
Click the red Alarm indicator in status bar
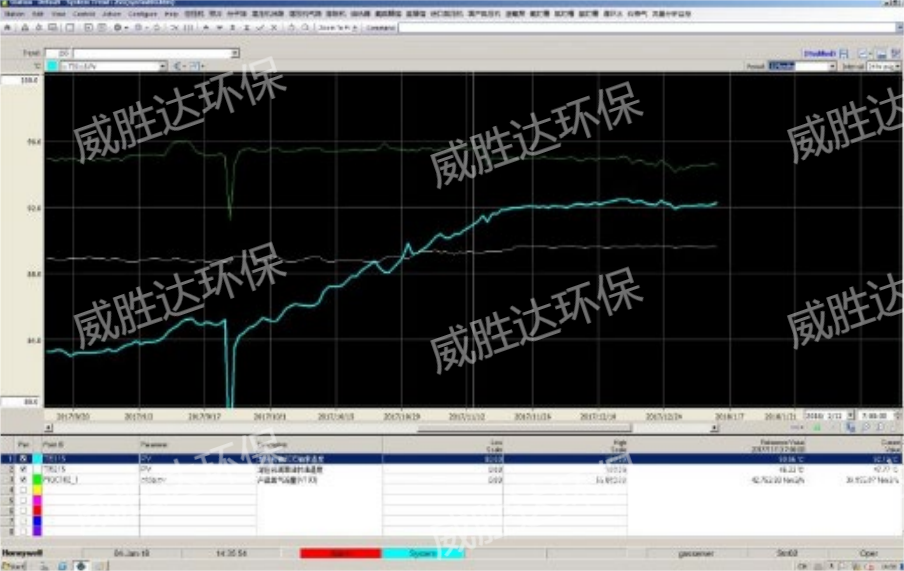340,552
